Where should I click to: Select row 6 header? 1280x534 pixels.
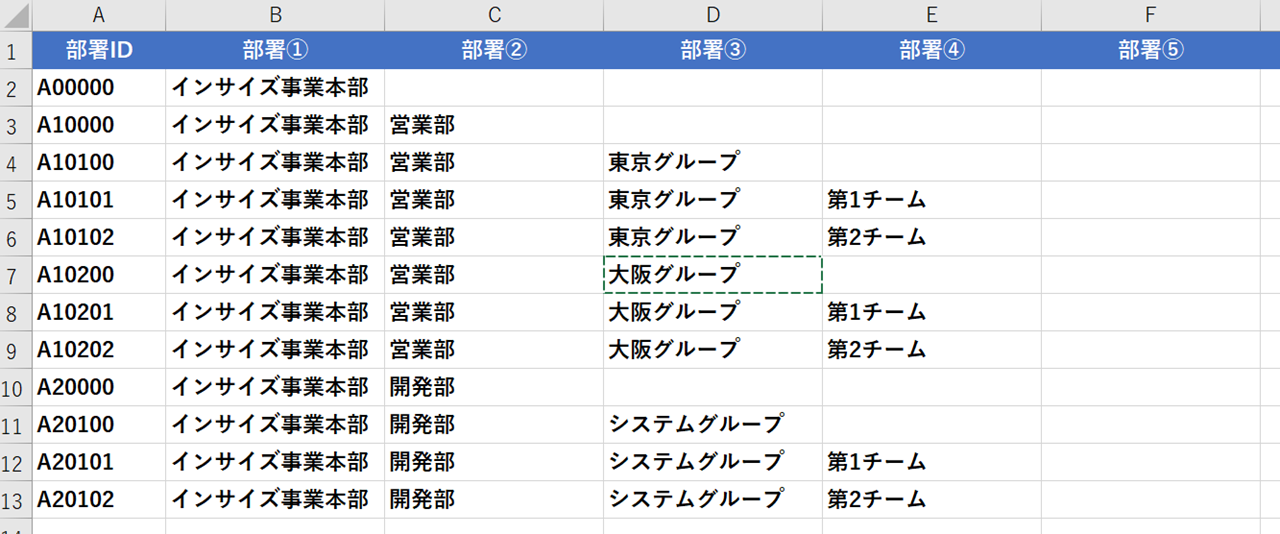click(x=16, y=237)
